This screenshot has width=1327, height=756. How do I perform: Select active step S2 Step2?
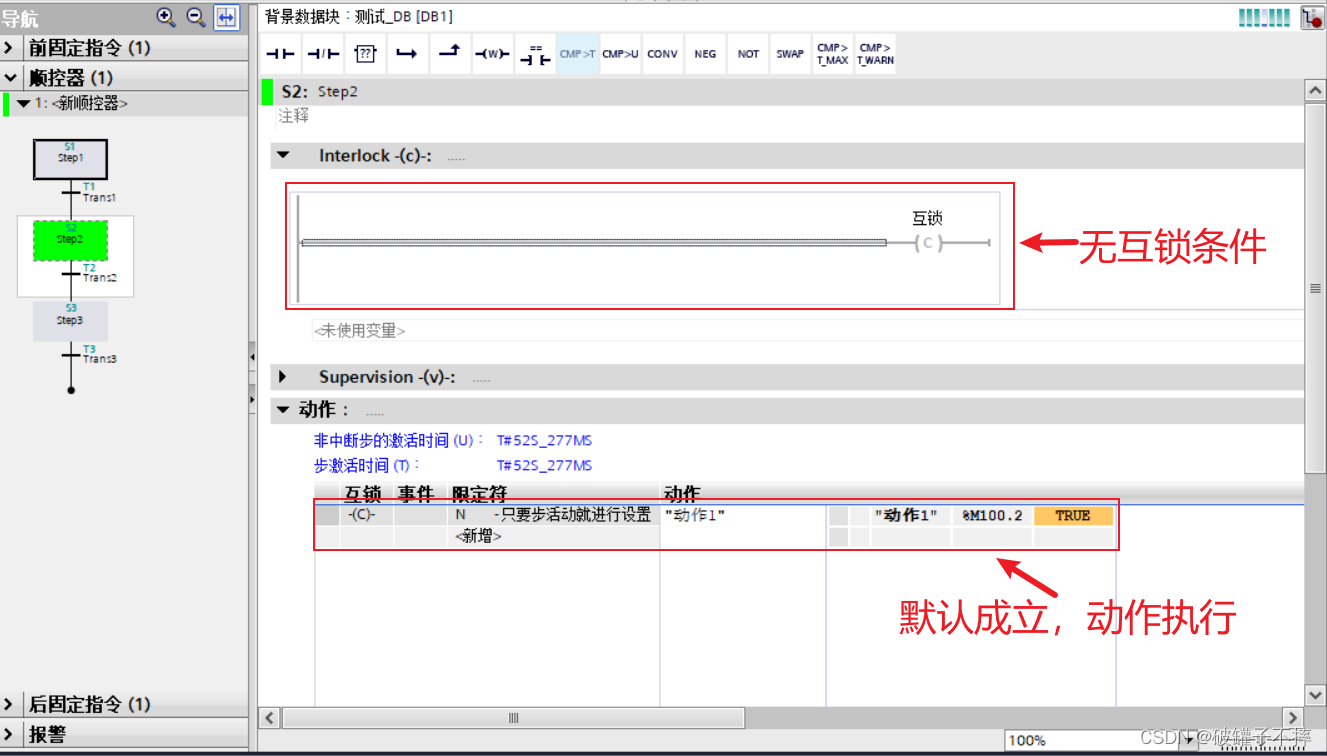tap(70, 239)
